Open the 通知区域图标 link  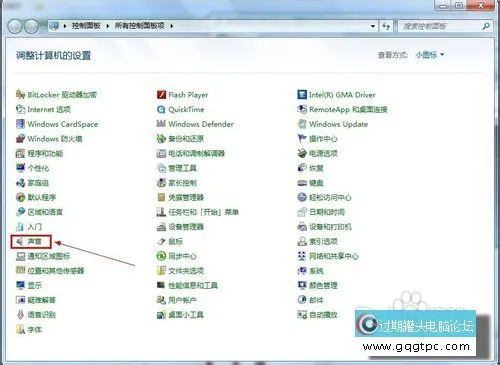[49, 256]
